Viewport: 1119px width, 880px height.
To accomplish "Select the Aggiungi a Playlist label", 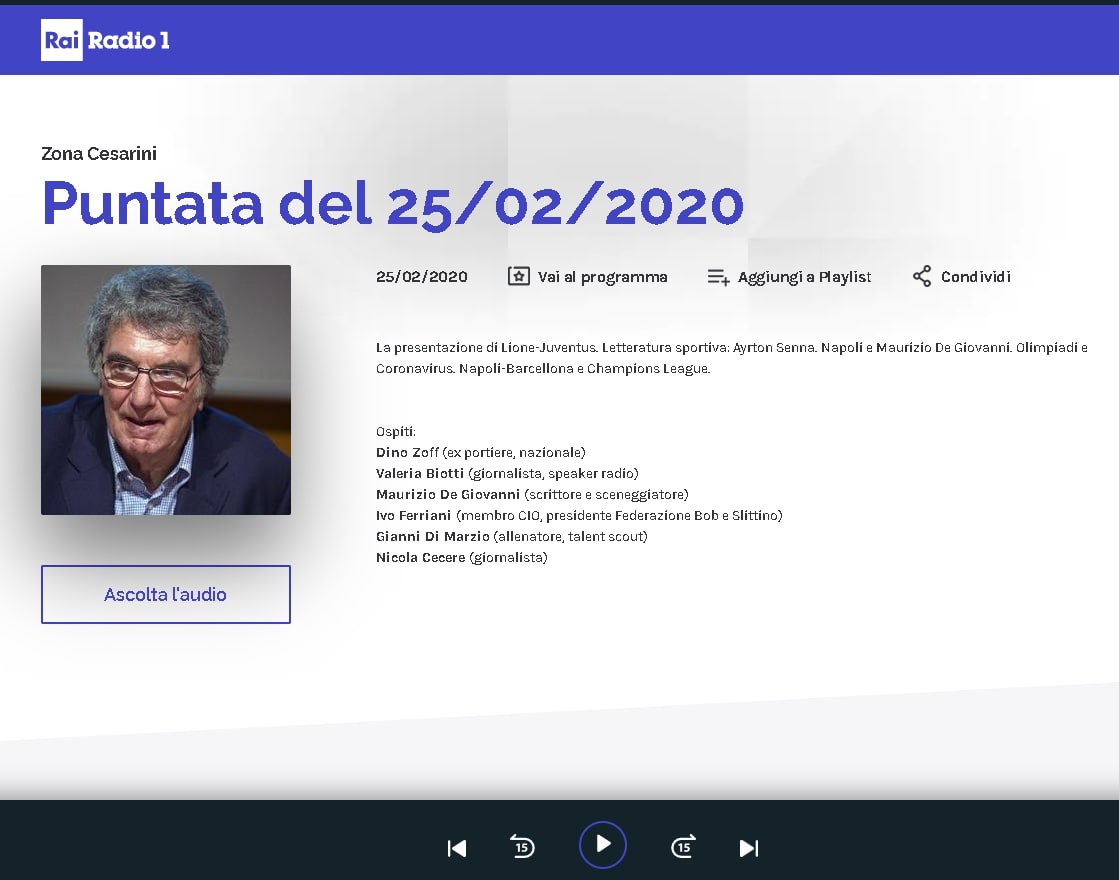I will coord(804,277).
